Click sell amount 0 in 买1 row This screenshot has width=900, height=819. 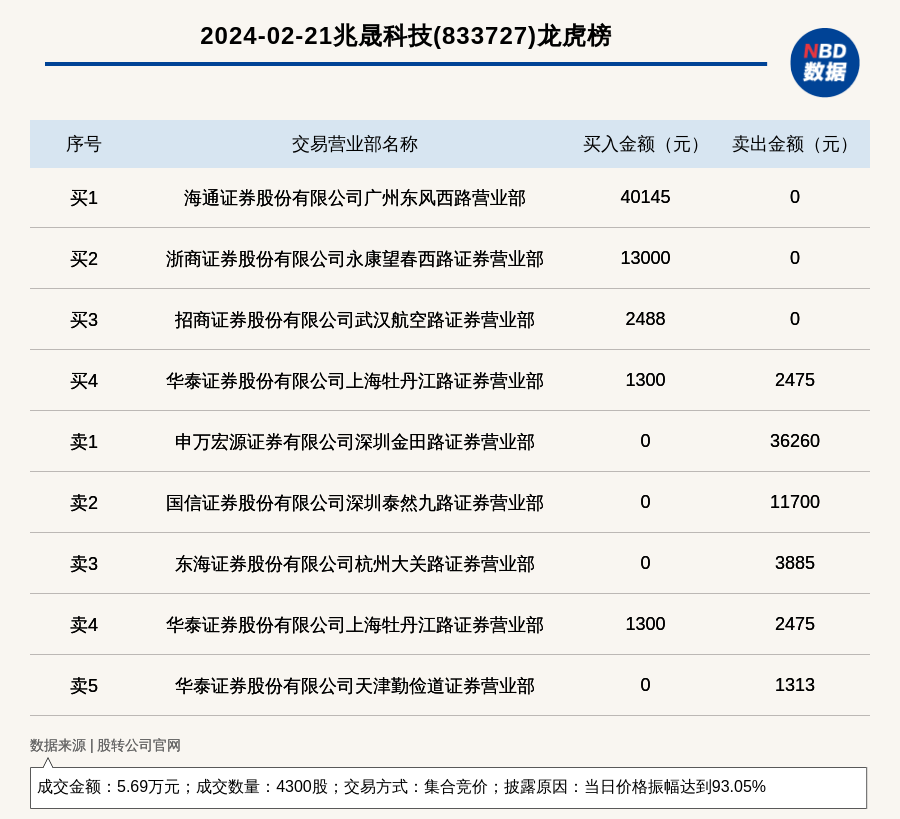pyautogui.click(x=794, y=197)
